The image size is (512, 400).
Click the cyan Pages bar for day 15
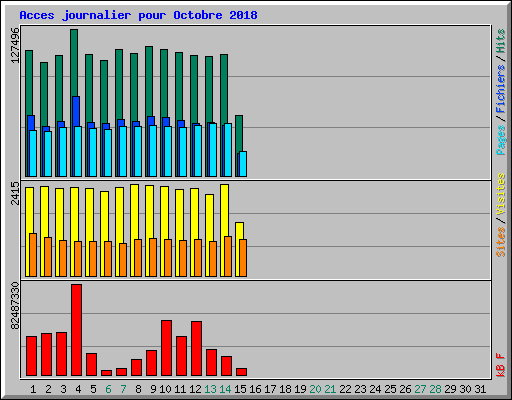(243, 164)
